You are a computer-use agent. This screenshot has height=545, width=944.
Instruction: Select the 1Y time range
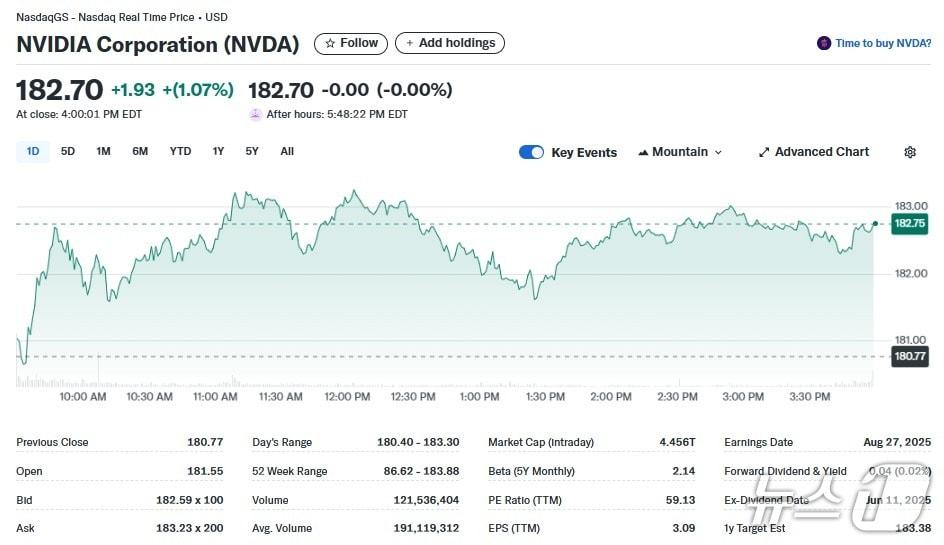pos(218,152)
